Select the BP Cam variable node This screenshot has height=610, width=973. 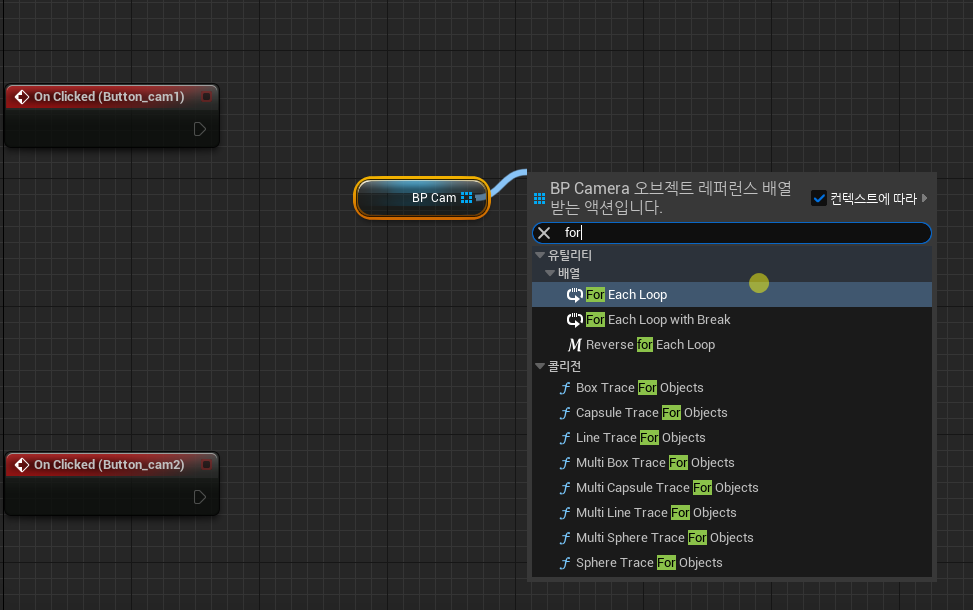422,198
